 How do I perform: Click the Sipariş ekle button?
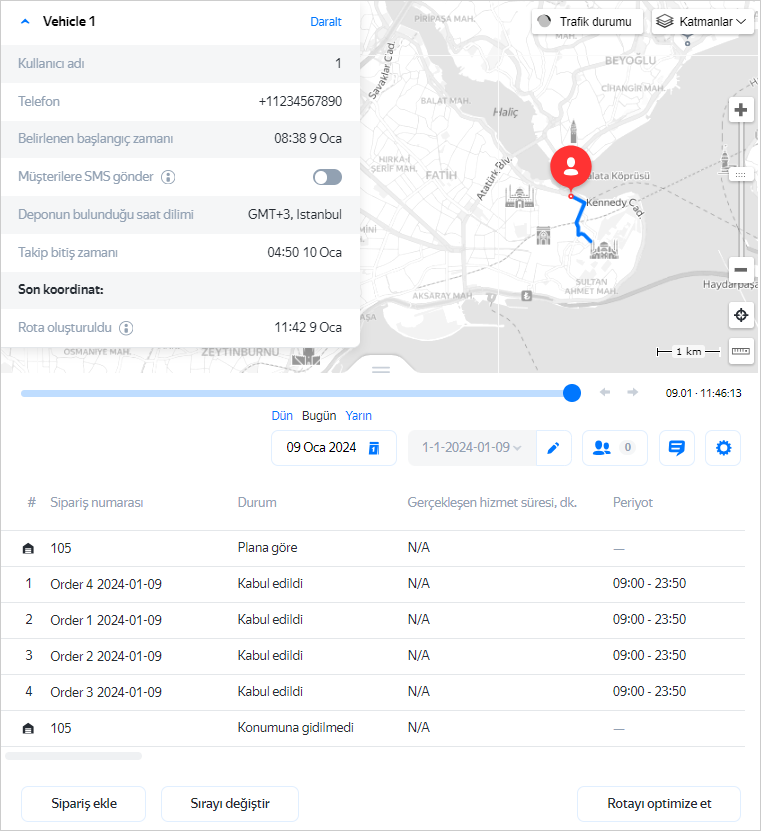[84, 803]
